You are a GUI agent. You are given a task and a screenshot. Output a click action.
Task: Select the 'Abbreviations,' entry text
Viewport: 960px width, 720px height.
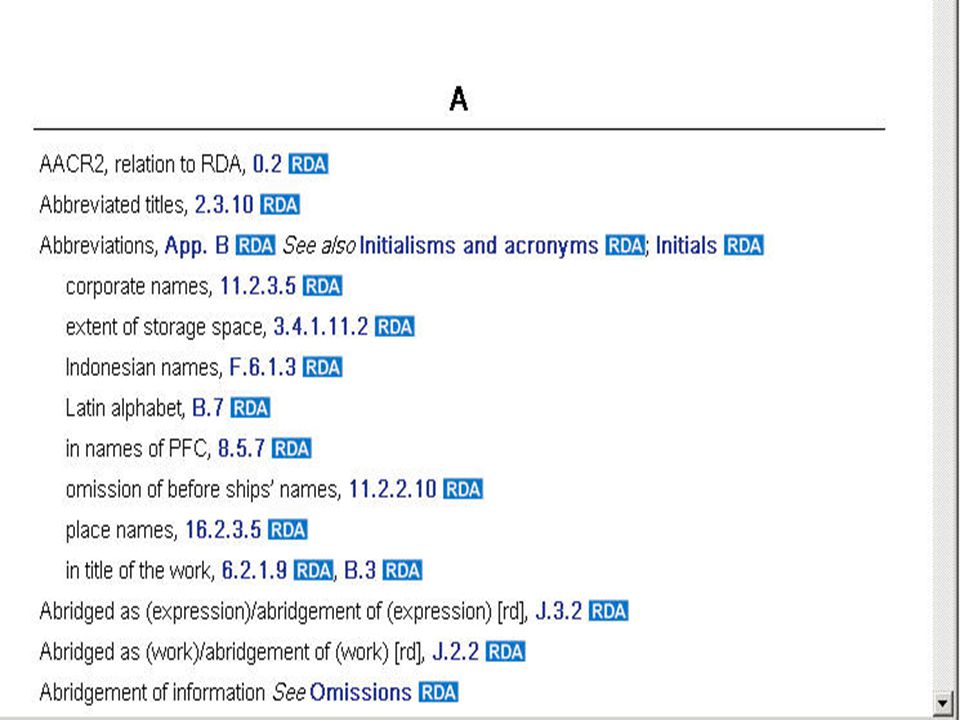coord(99,246)
